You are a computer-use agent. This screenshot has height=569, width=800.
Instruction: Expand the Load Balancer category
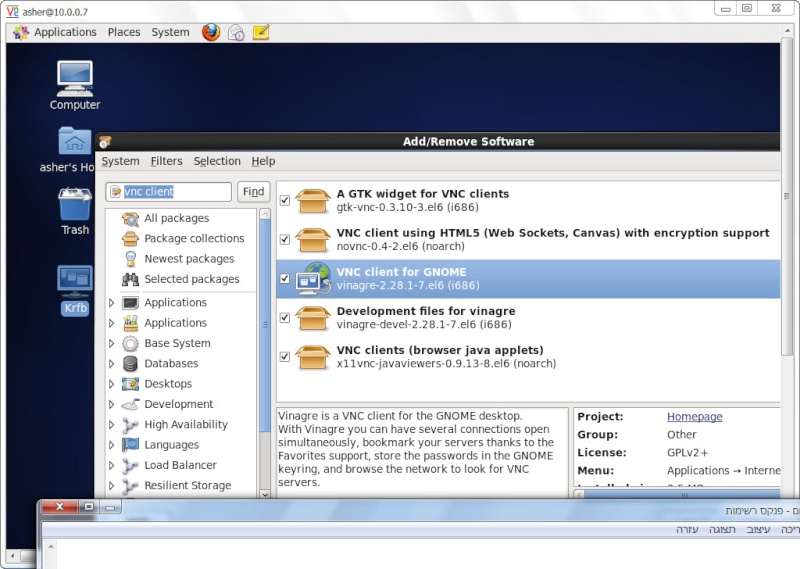click(112, 465)
